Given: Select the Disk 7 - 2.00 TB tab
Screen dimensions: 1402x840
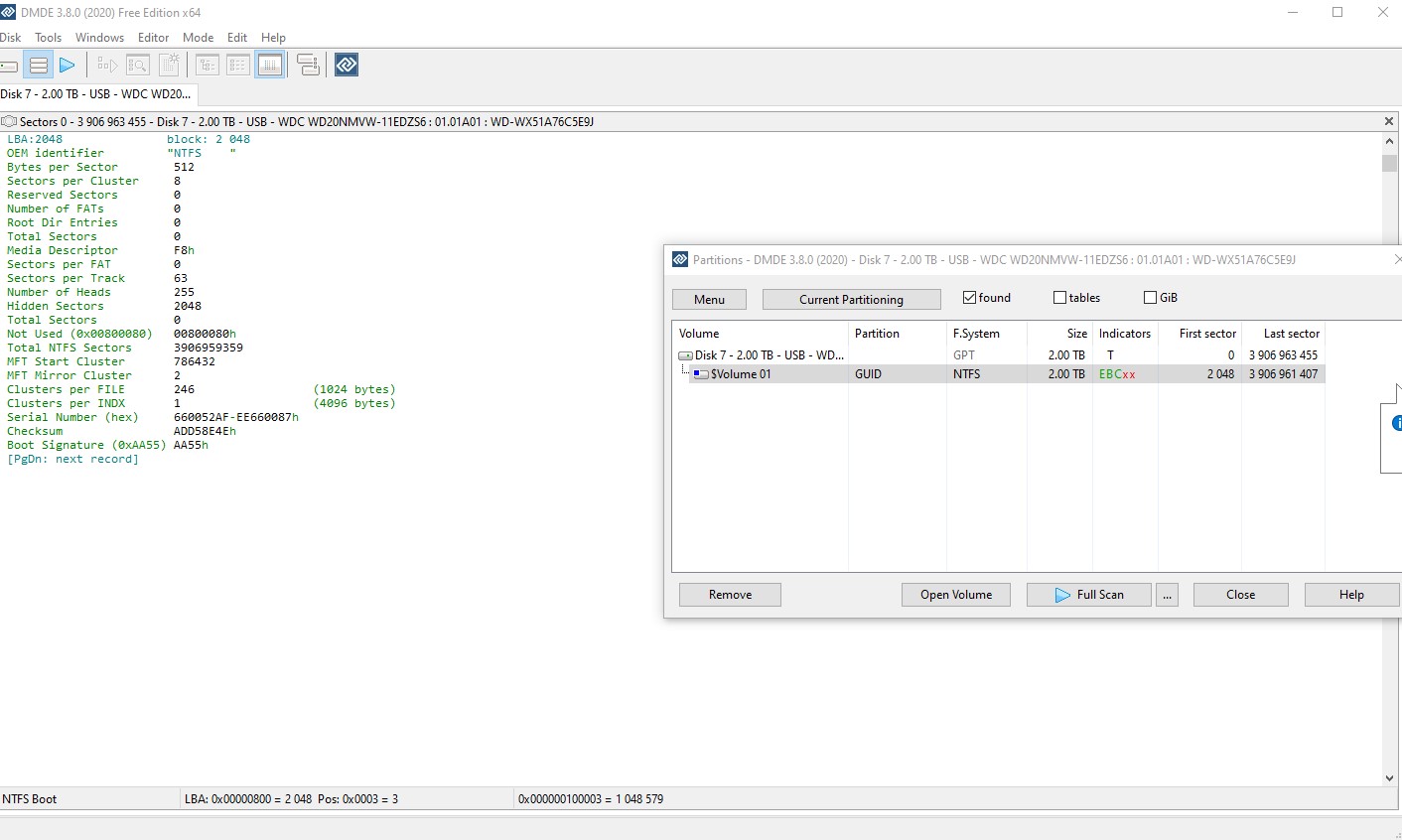Looking at the screenshot, I should coord(97,94).
